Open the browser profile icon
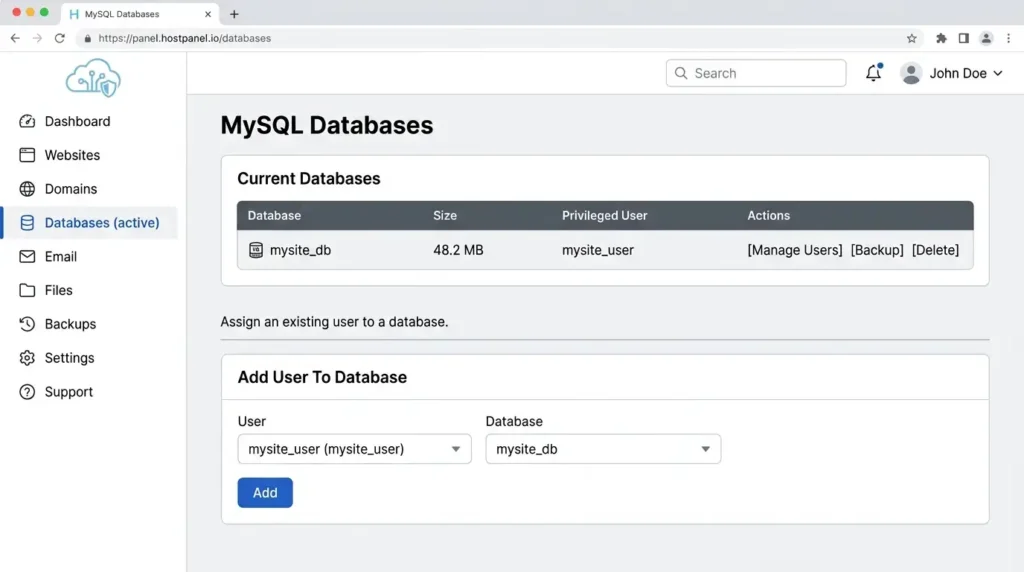Viewport: 1024px width, 572px height. [986, 39]
